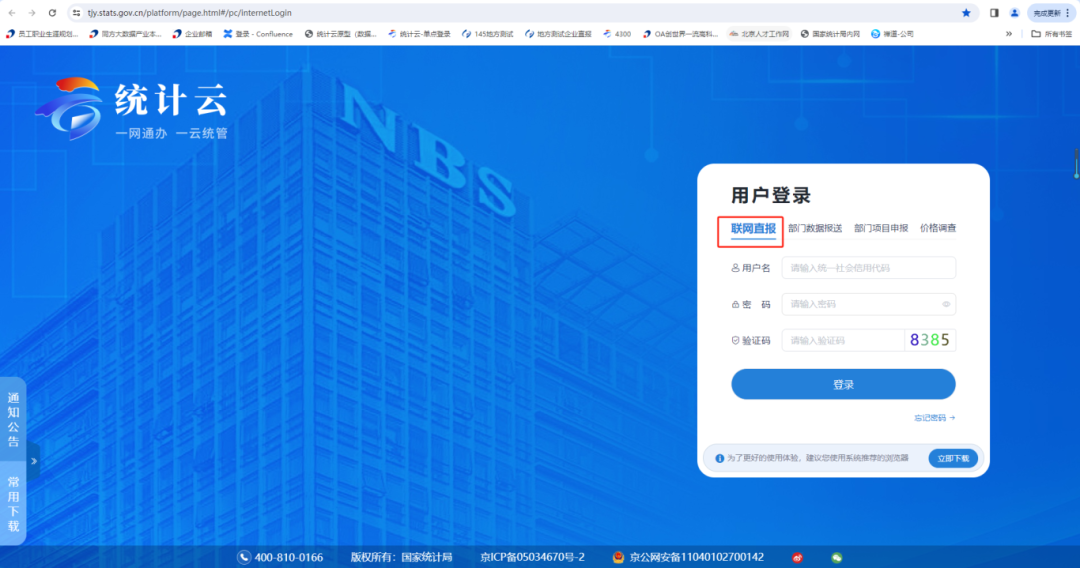Focus the 用户名 input field
The height and width of the screenshot is (568, 1080).
[868, 268]
